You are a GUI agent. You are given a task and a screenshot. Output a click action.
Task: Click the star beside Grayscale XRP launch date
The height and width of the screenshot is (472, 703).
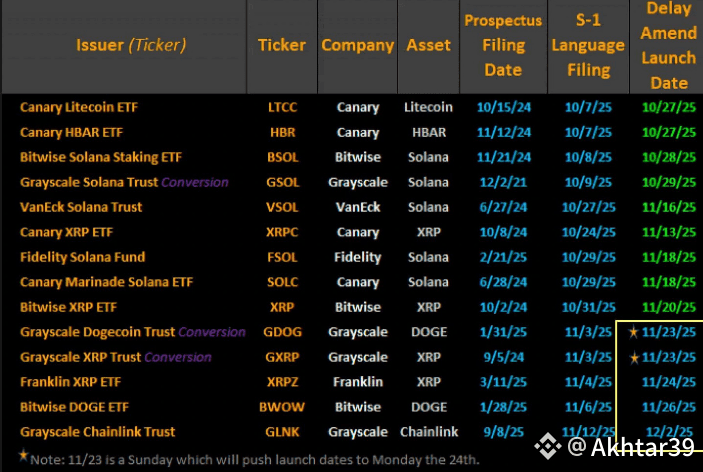click(634, 357)
